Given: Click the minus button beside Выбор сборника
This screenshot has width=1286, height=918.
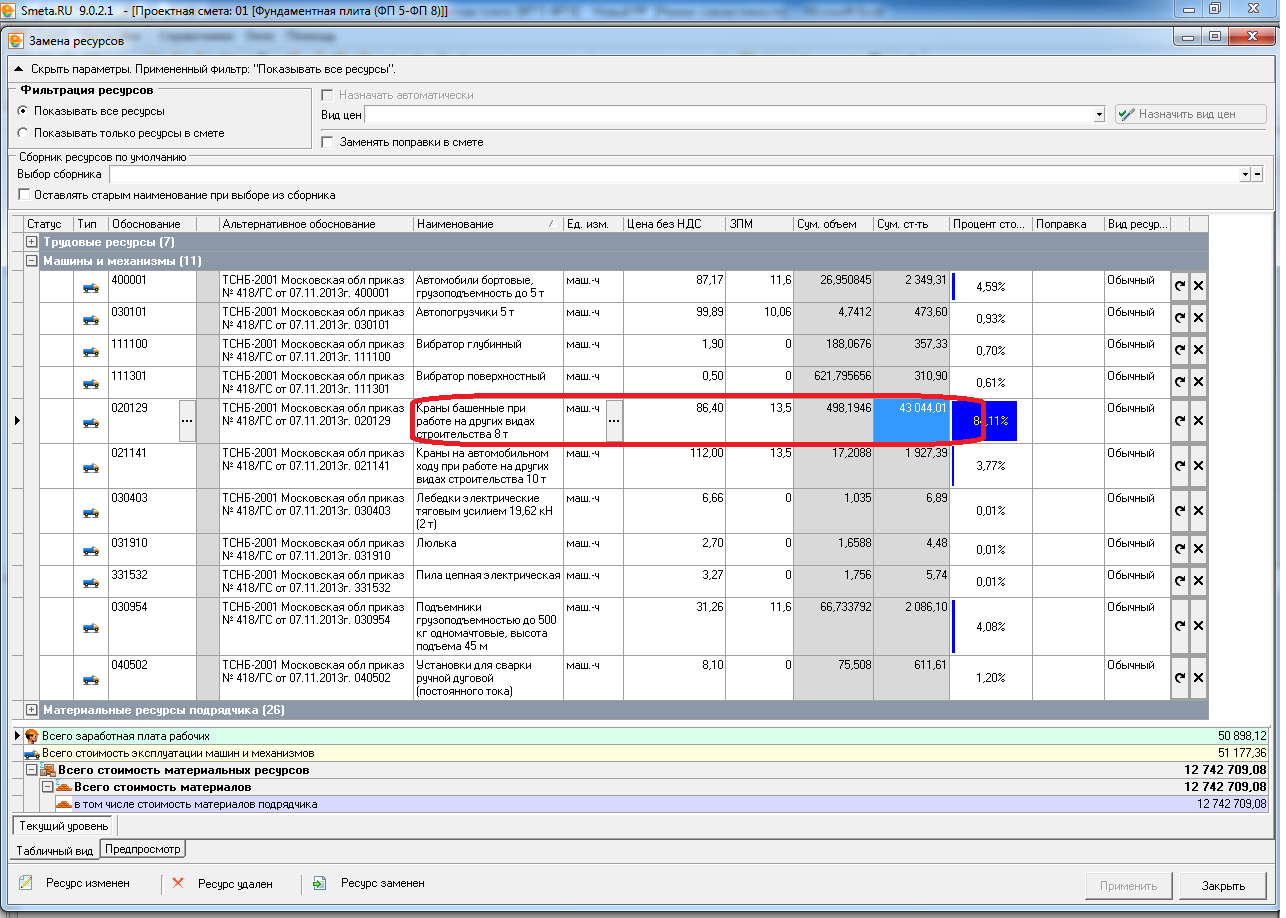Looking at the screenshot, I should pos(1258,174).
